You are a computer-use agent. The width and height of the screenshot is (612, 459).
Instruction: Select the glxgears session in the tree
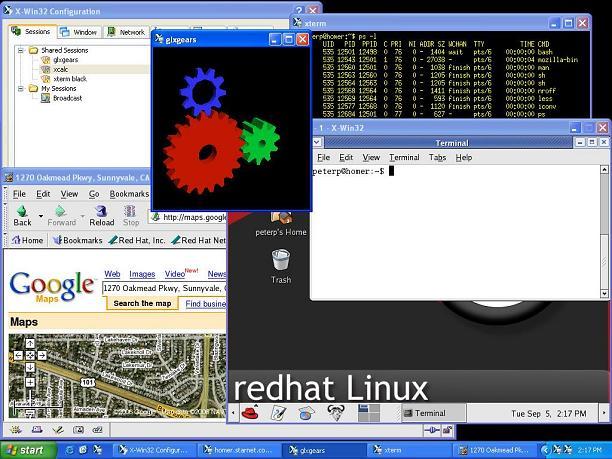[x=60, y=60]
